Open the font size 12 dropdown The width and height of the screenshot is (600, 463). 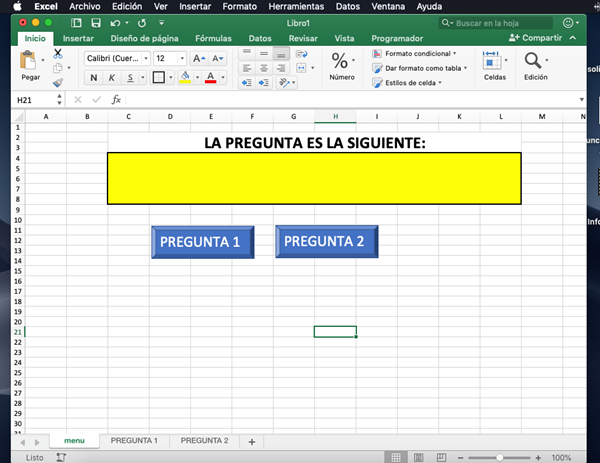click(182, 59)
